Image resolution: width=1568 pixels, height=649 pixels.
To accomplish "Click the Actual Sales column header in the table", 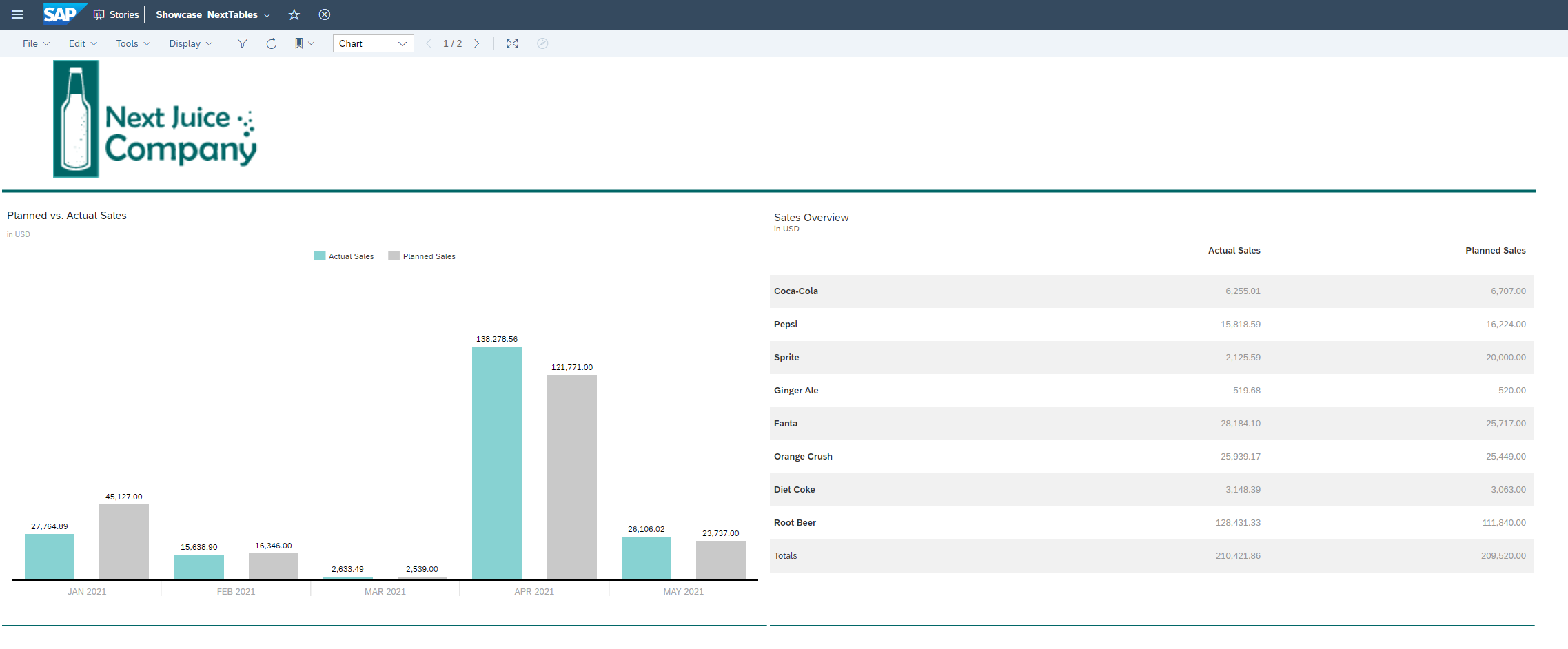I will pyautogui.click(x=1234, y=251).
